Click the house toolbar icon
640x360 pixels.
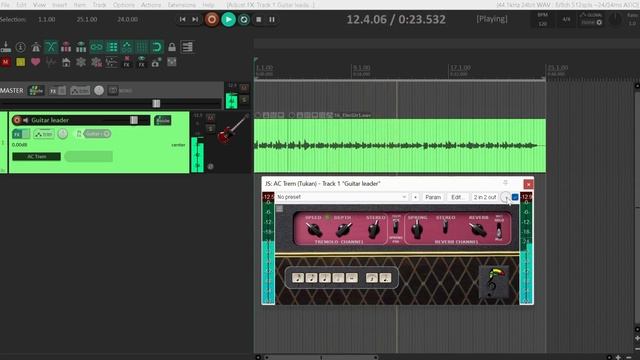tap(66, 62)
